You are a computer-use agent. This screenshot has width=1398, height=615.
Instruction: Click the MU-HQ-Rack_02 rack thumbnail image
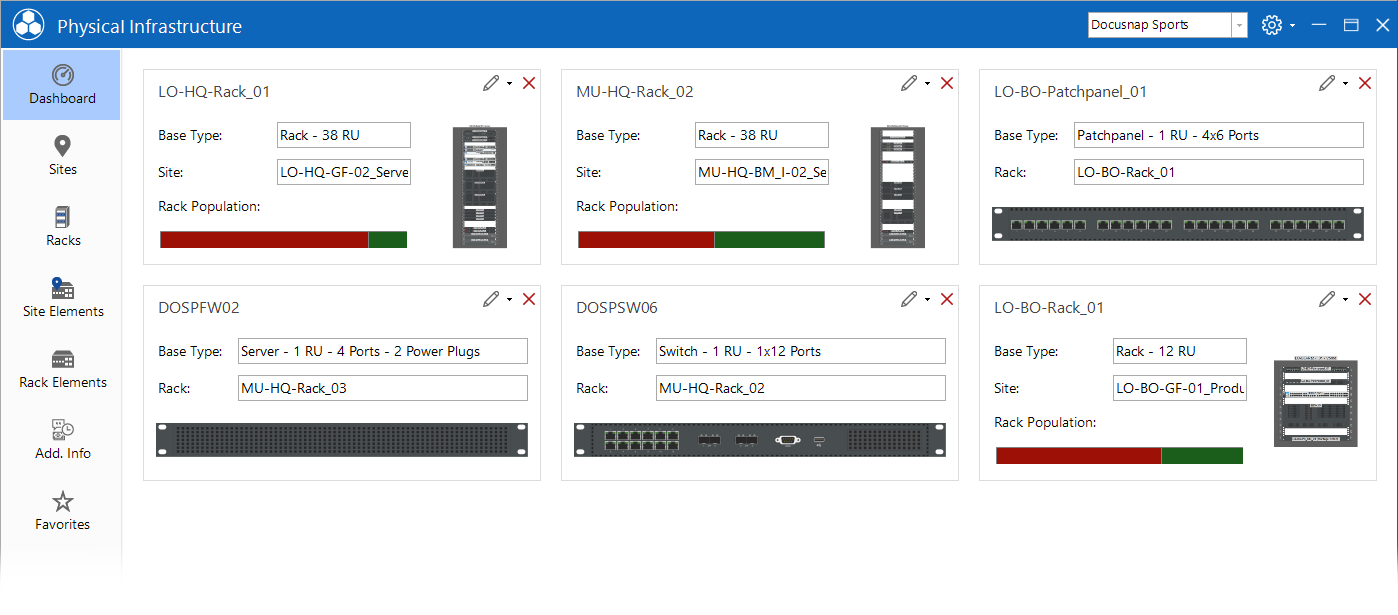click(898, 187)
